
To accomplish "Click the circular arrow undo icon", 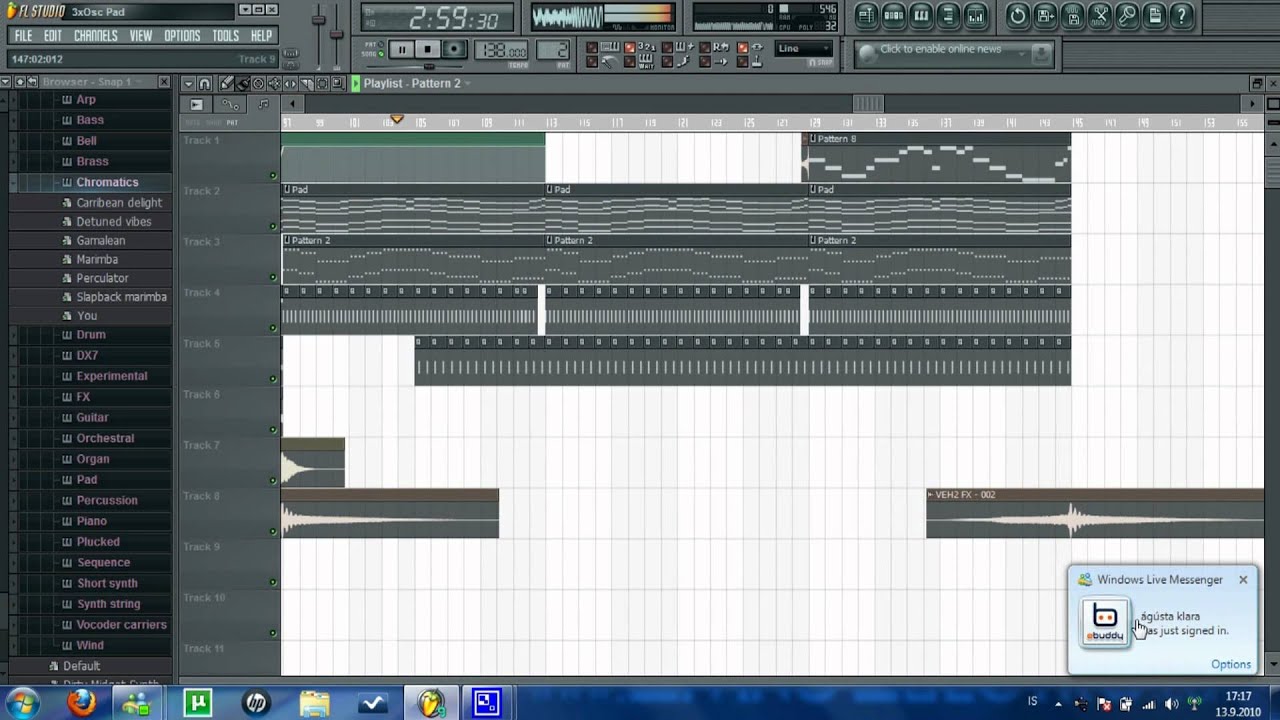I will [x=1018, y=15].
